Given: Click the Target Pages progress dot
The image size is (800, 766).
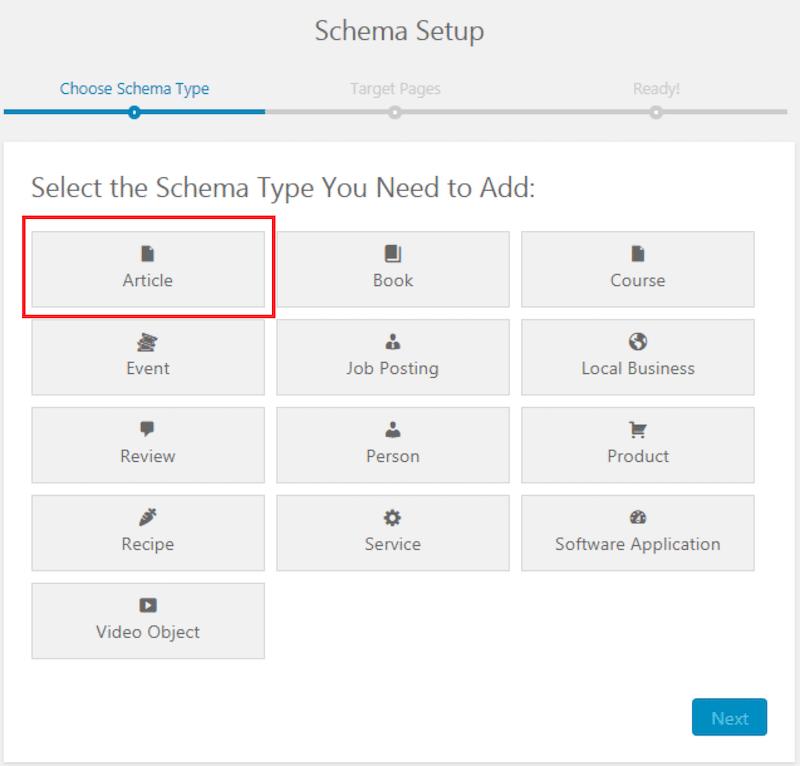Looking at the screenshot, I should click(395, 112).
